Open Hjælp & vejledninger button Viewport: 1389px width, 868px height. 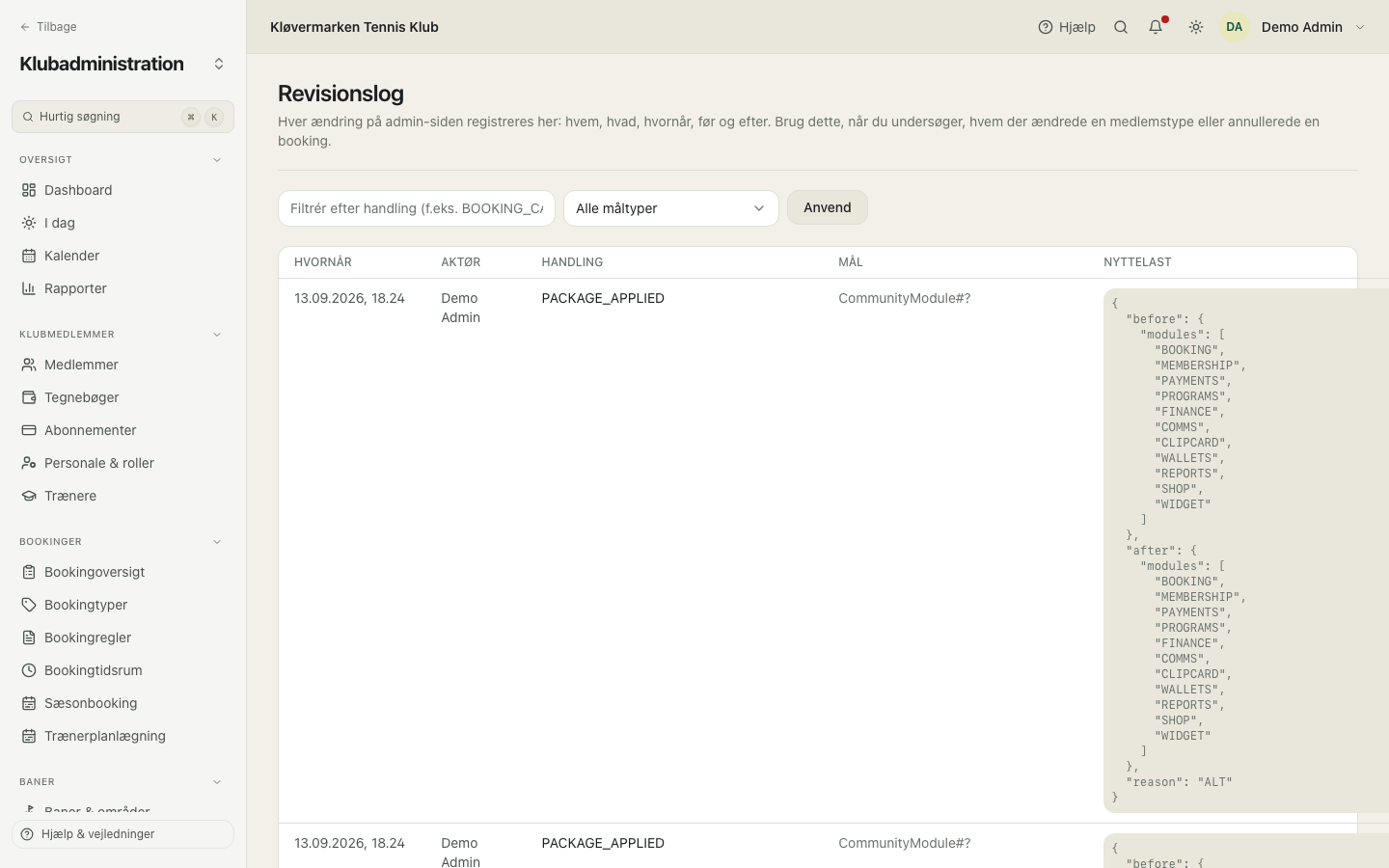point(123,834)
